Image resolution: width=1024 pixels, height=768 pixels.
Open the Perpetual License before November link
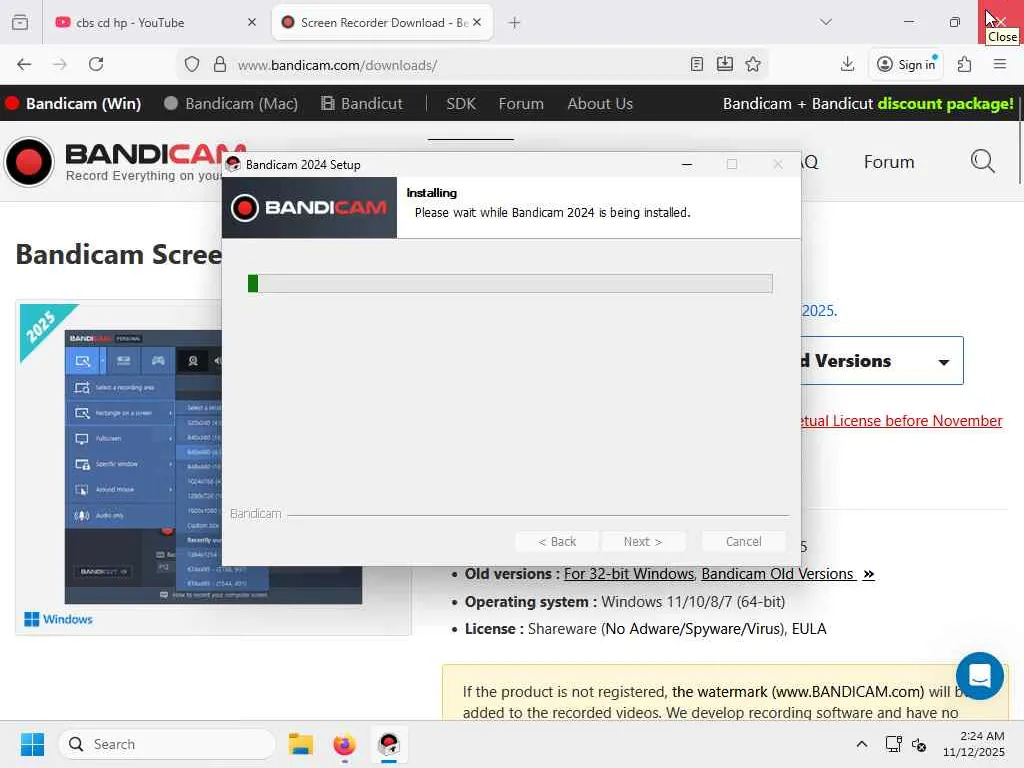901,421
